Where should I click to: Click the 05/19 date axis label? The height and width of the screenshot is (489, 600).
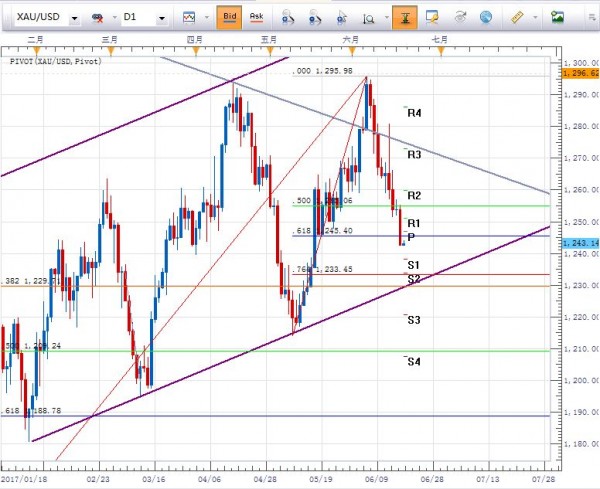(321, 479)
